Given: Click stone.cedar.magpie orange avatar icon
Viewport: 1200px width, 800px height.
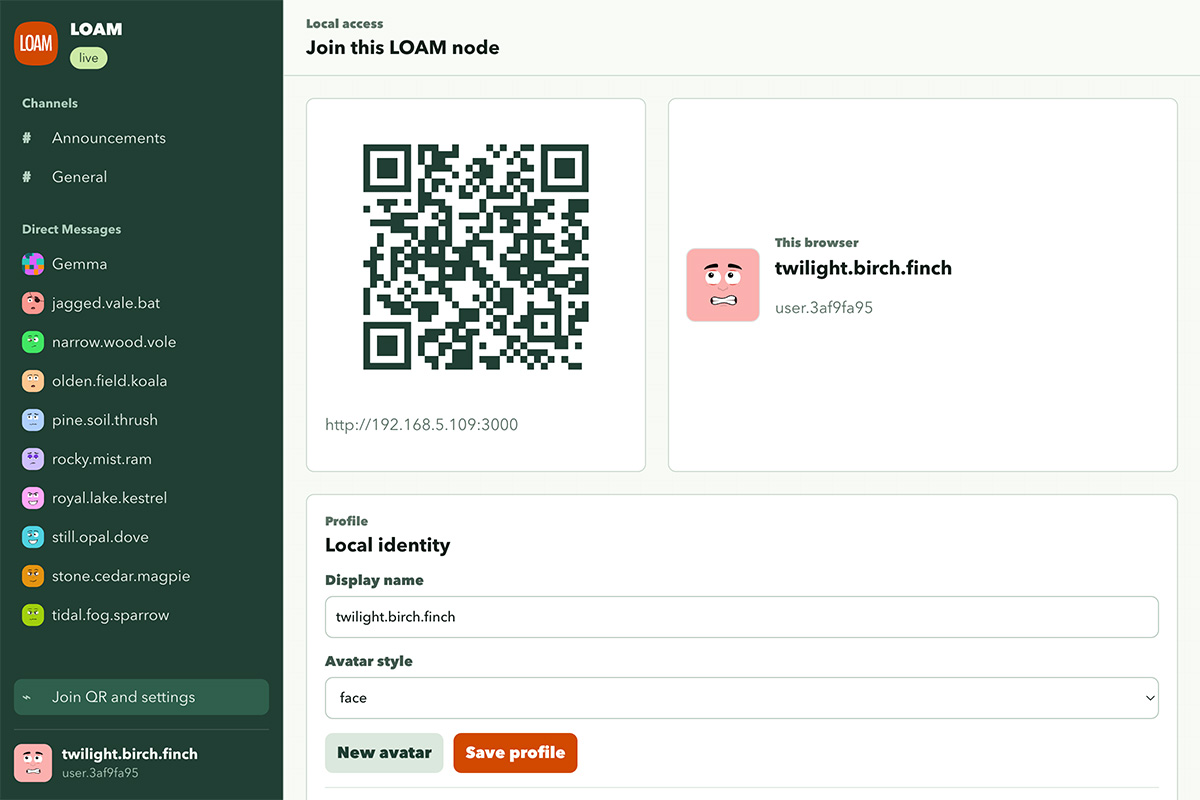Looking at the screenshot, I should click(x=33, y=576).
